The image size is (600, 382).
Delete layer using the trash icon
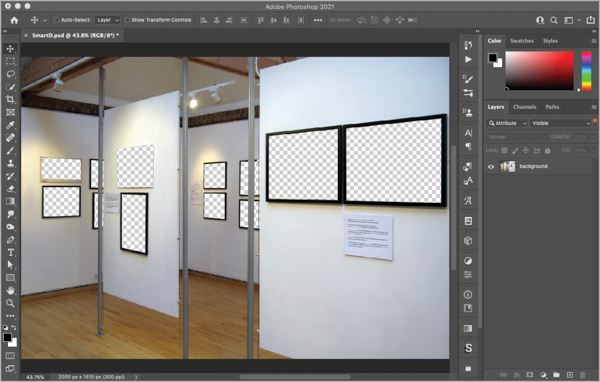click(x=582, y=375)
